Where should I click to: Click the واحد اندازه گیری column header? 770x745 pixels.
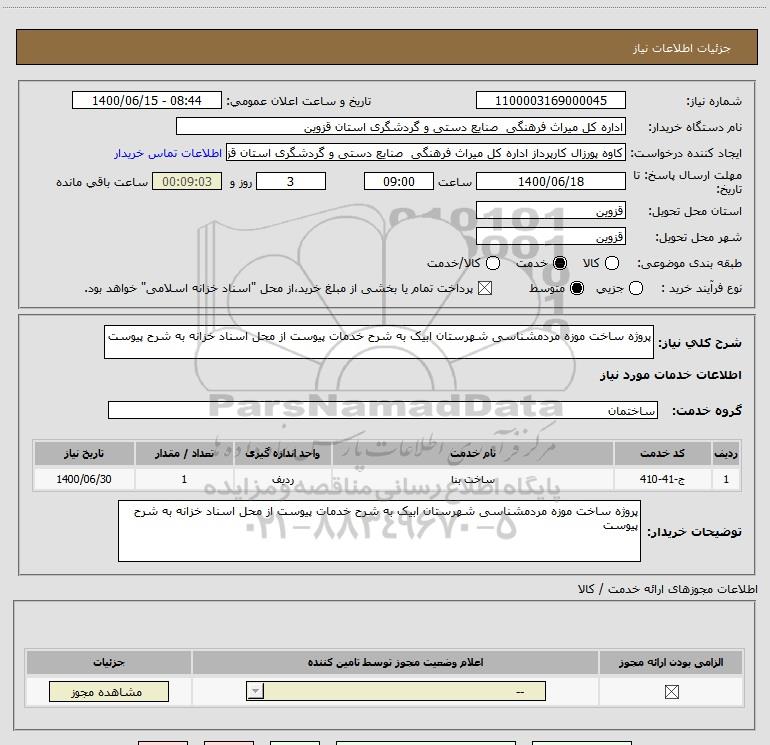click(283, 453)
